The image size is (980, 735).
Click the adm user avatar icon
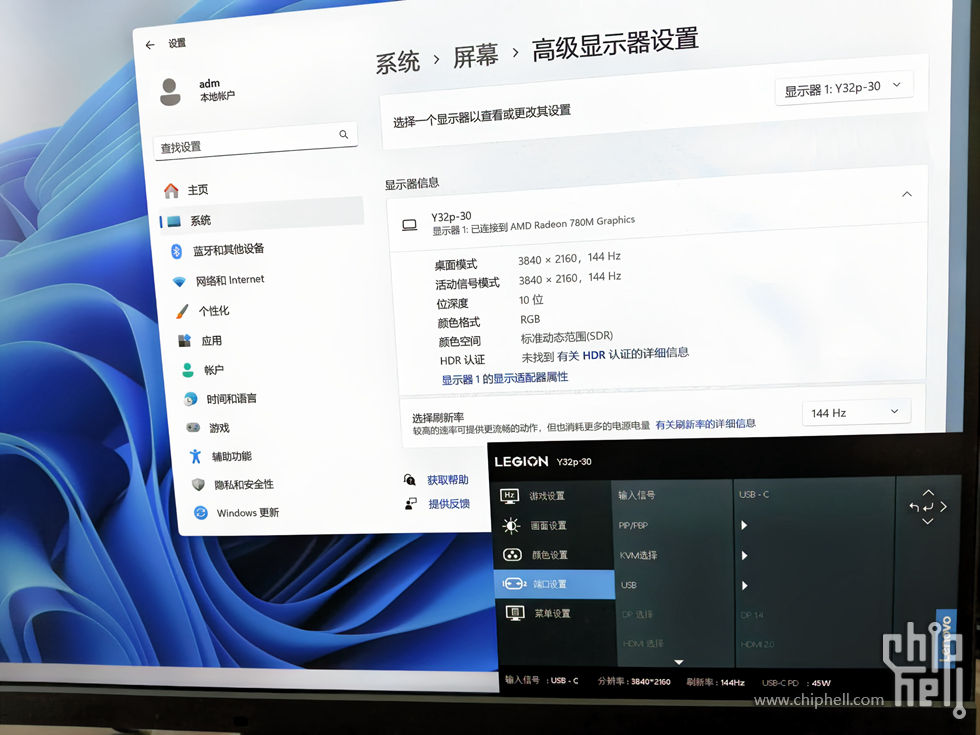point(170,92)
